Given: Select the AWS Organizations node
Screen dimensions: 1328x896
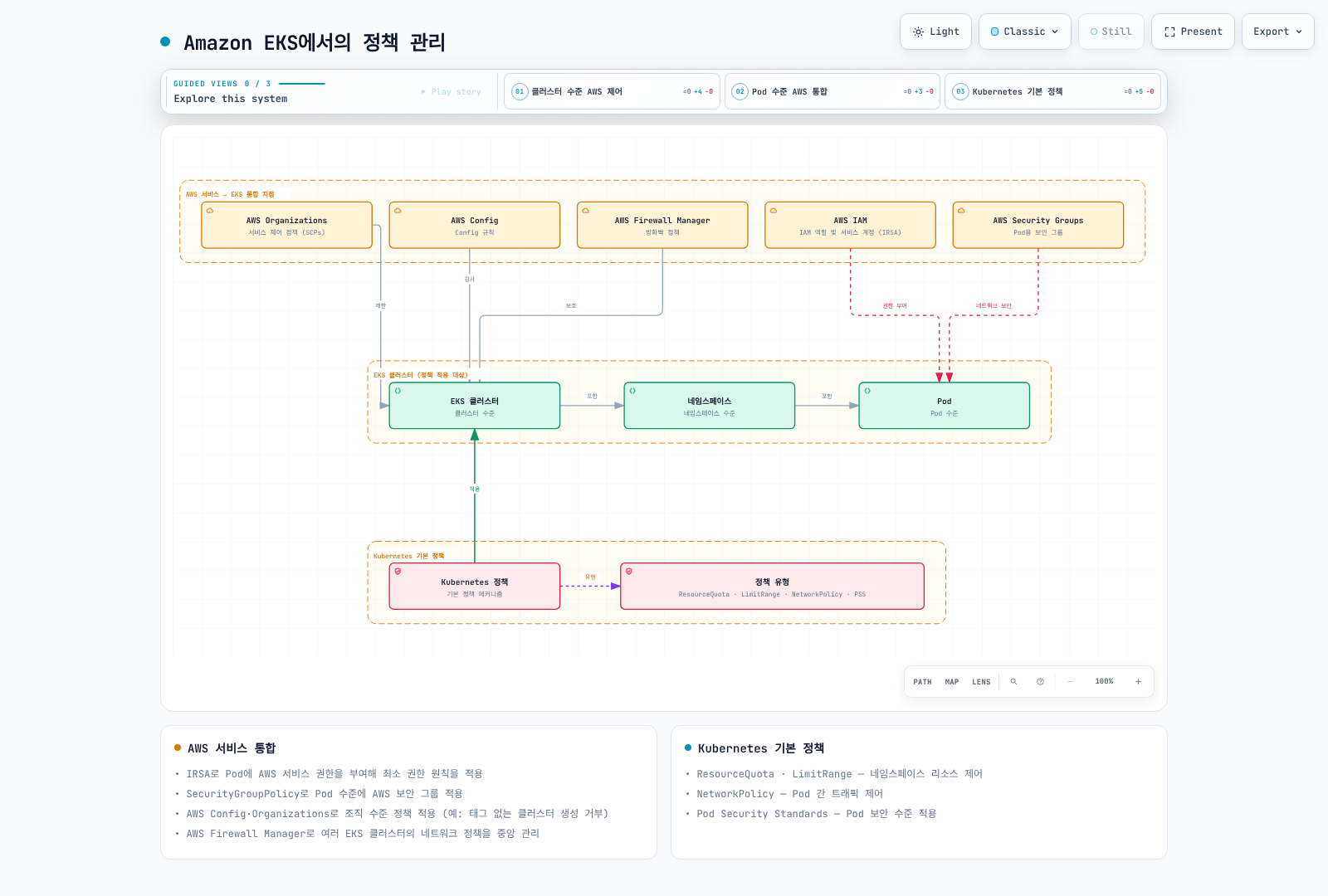Looking at the screenshot, I should point(286,225).
